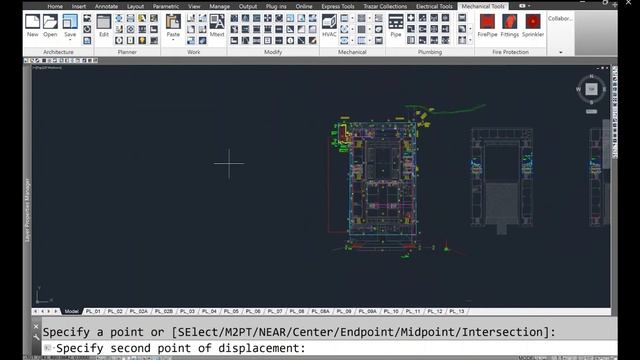This screenshot has height=360, width=640.
Task: Open the Online tab
Action: click(x=304, y=7)
